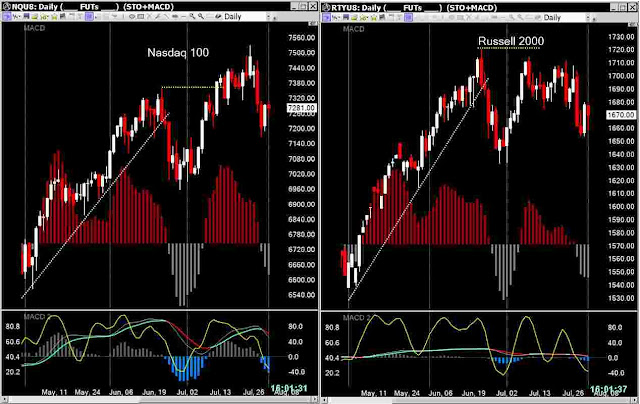Click the second magnifier zoom icon in NQU8 toolbar

tap(201, 16)
